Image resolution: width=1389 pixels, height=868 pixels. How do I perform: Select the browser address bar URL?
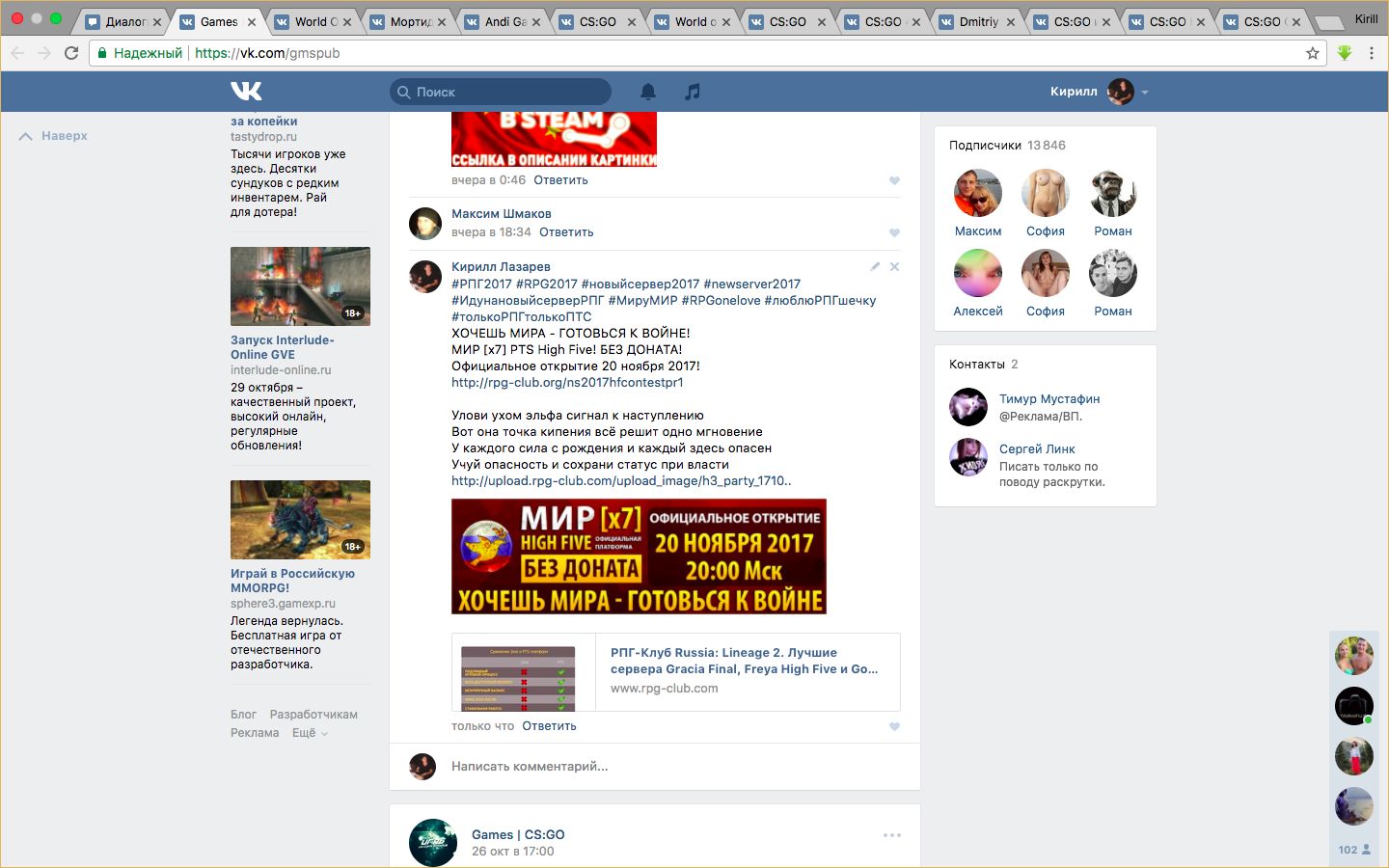(x=267, y=53)
